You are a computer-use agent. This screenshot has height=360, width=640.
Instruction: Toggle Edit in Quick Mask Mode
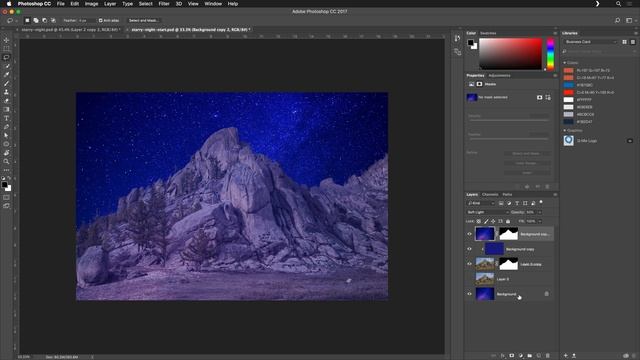6,198
